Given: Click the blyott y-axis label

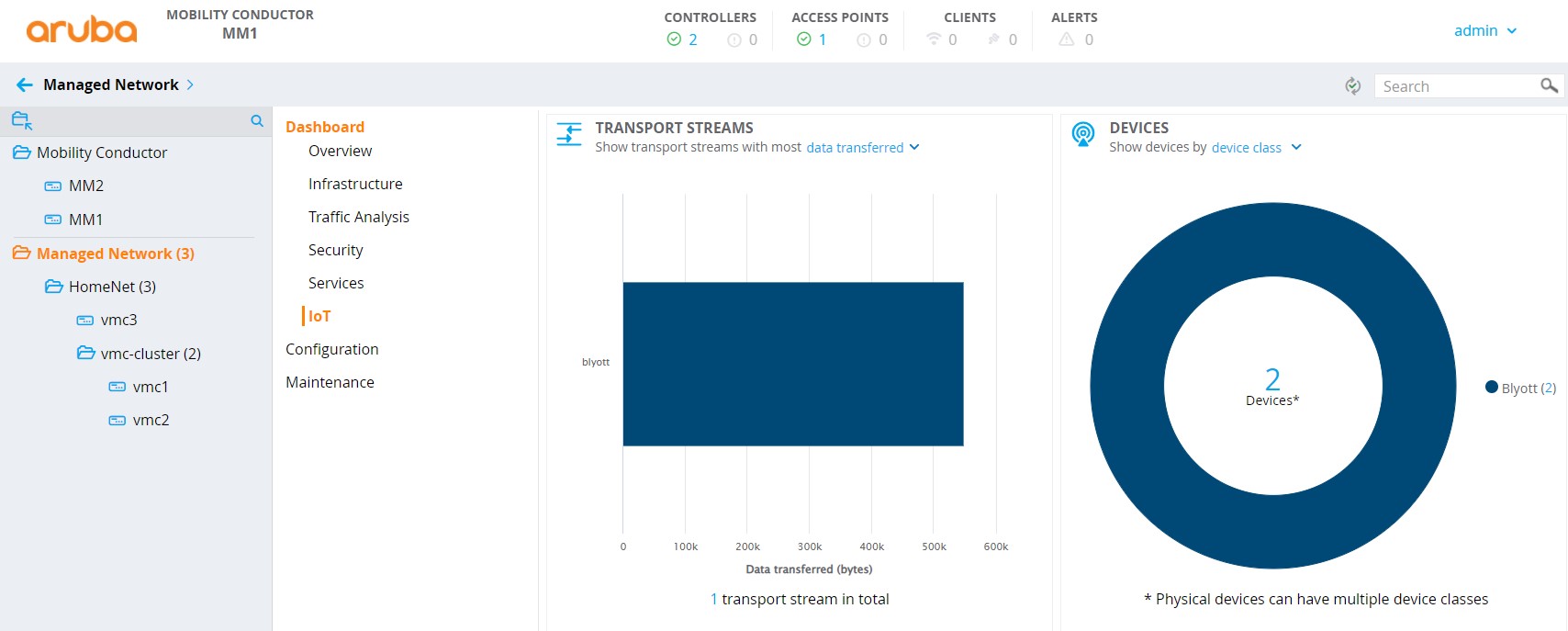Looking at the screenshot, I should click(596, 362).
